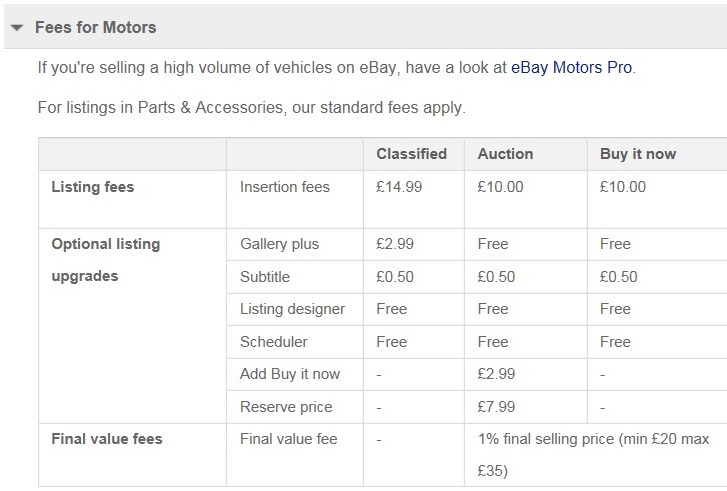Click the Classified column header
This screenshot has width=727, height=491.
411,154
